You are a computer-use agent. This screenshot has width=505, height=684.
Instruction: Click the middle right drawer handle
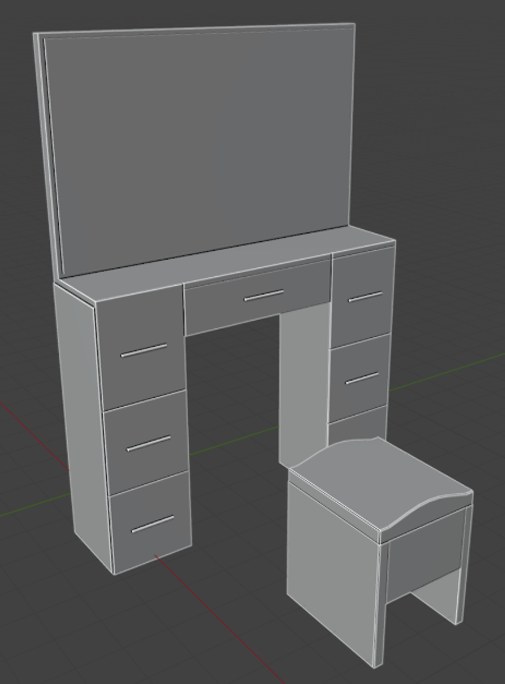(362, 378)
